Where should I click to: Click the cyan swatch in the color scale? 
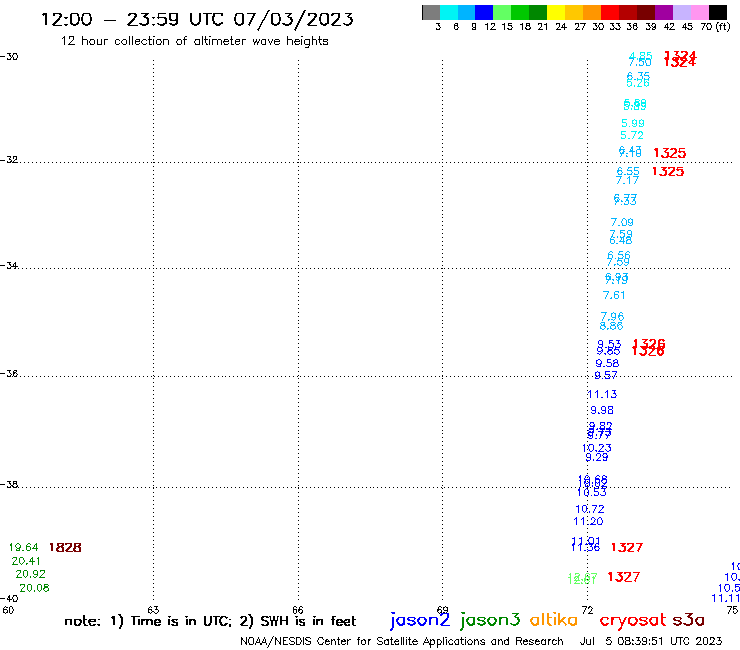[449, 12]
